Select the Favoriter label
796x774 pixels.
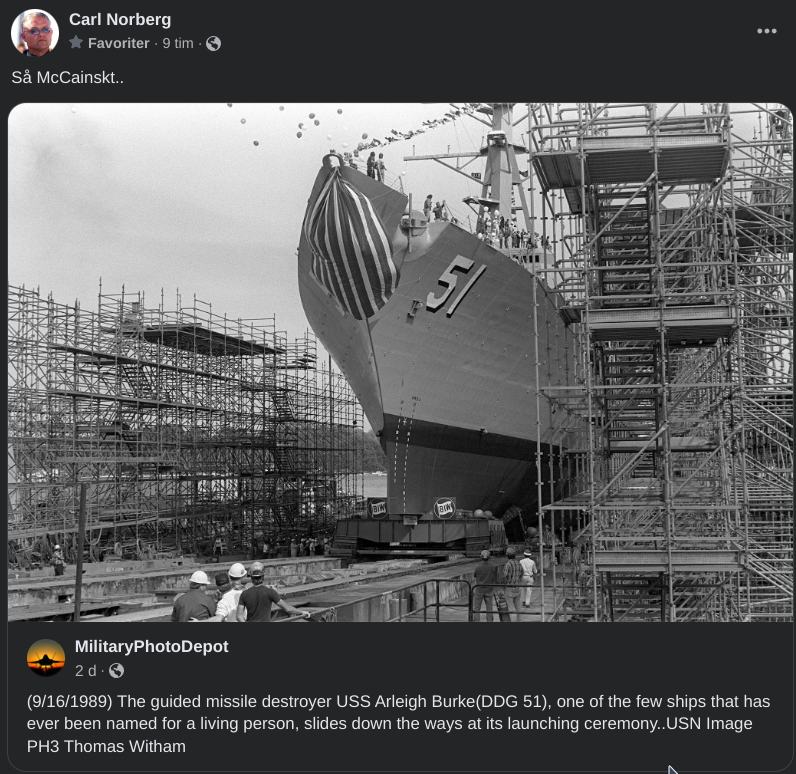click(x=118, y=43)
